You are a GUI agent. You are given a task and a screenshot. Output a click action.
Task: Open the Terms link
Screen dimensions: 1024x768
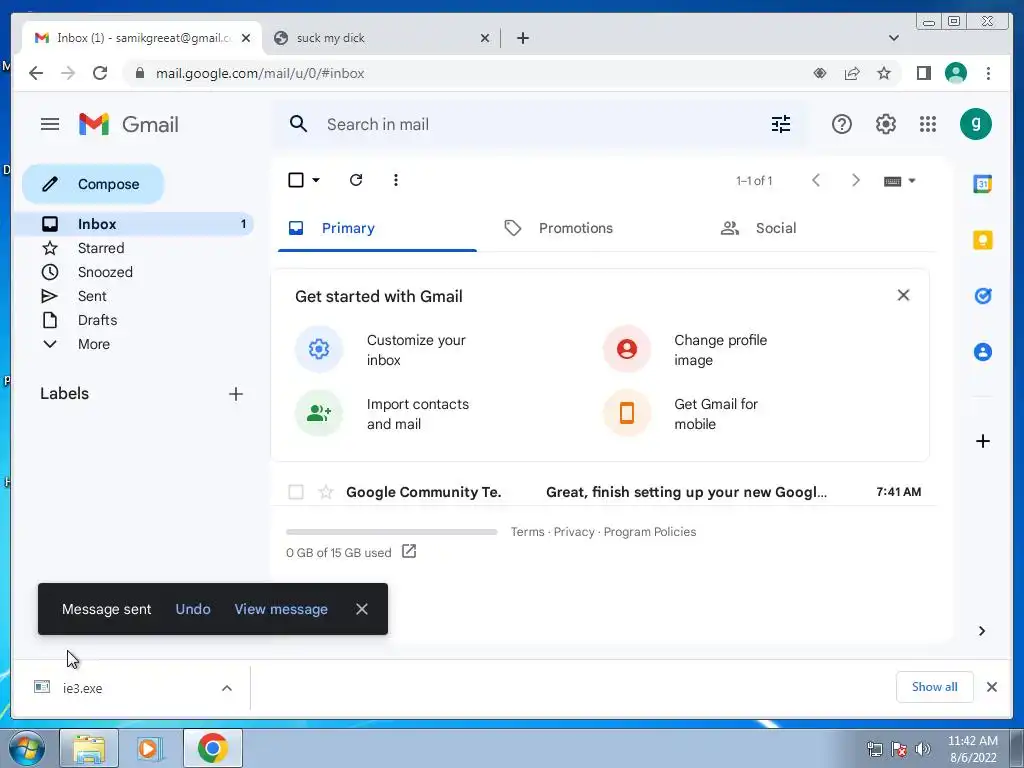[x=527, y=532]
